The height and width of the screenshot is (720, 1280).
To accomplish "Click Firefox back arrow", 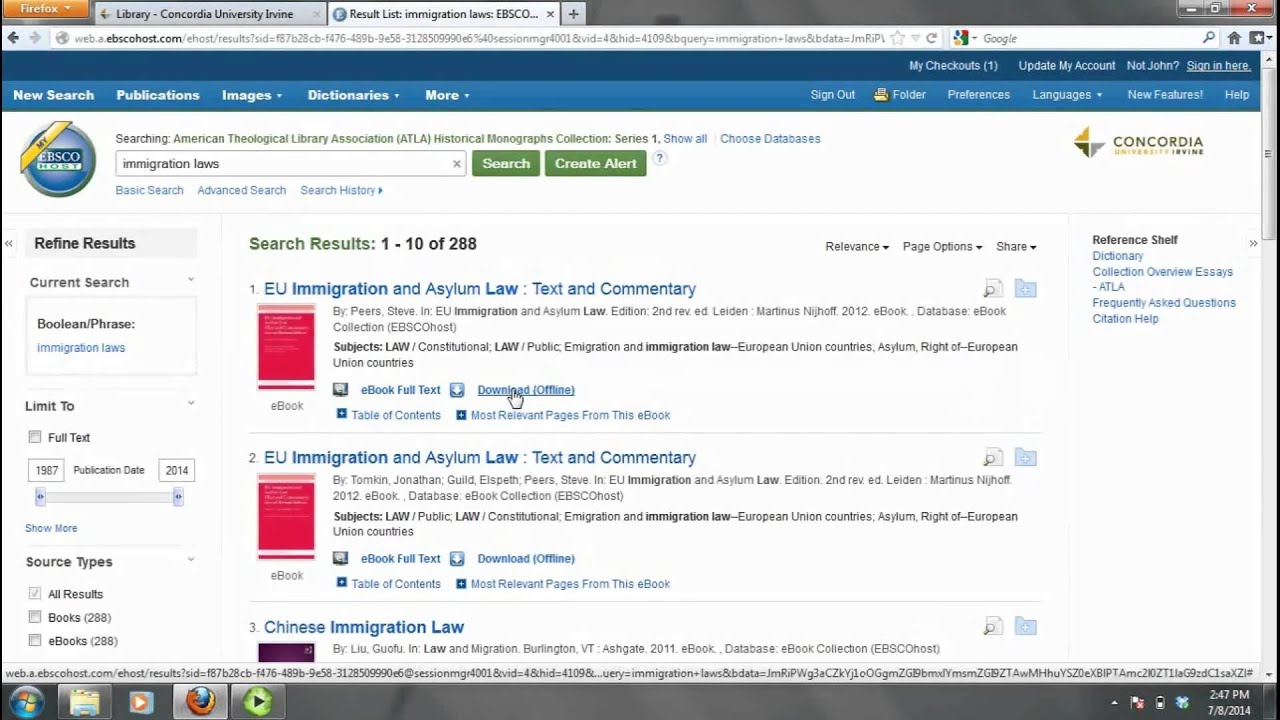I will point(13,38).
